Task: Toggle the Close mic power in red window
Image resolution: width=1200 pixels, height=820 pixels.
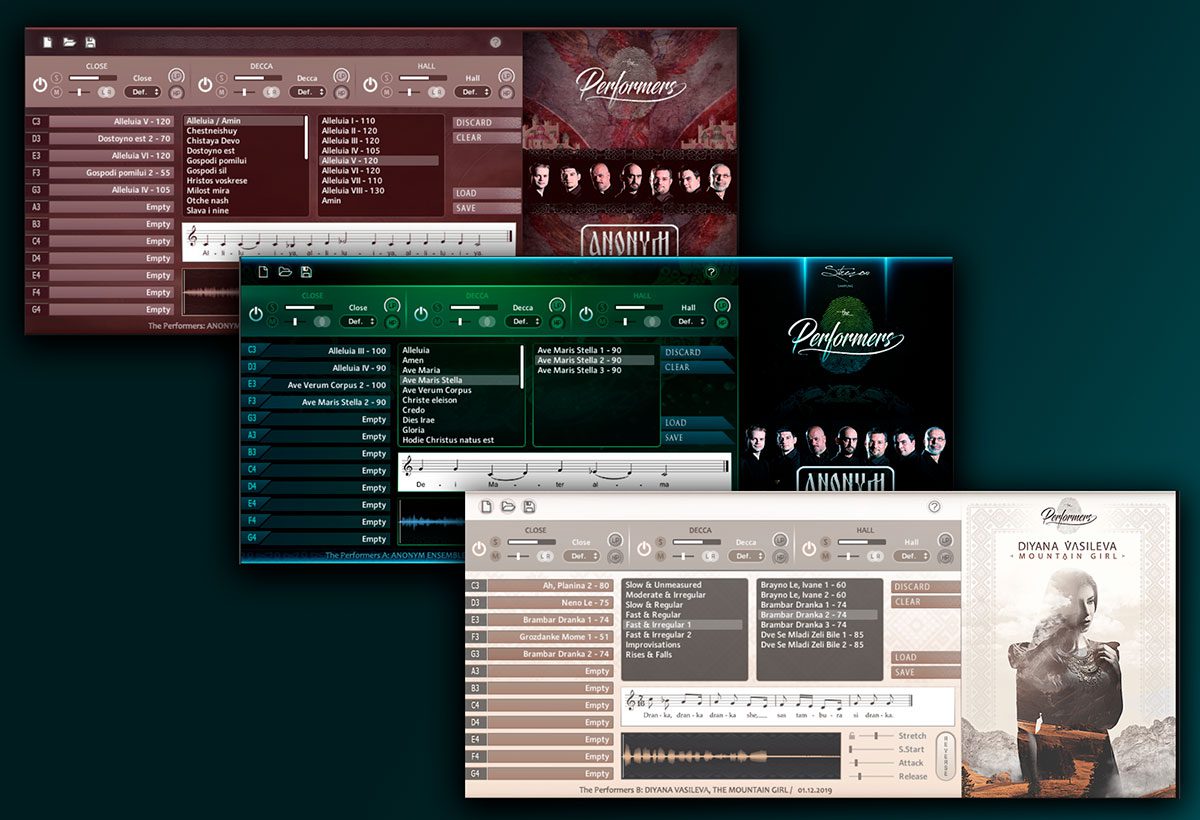Action: pos(40,85)
